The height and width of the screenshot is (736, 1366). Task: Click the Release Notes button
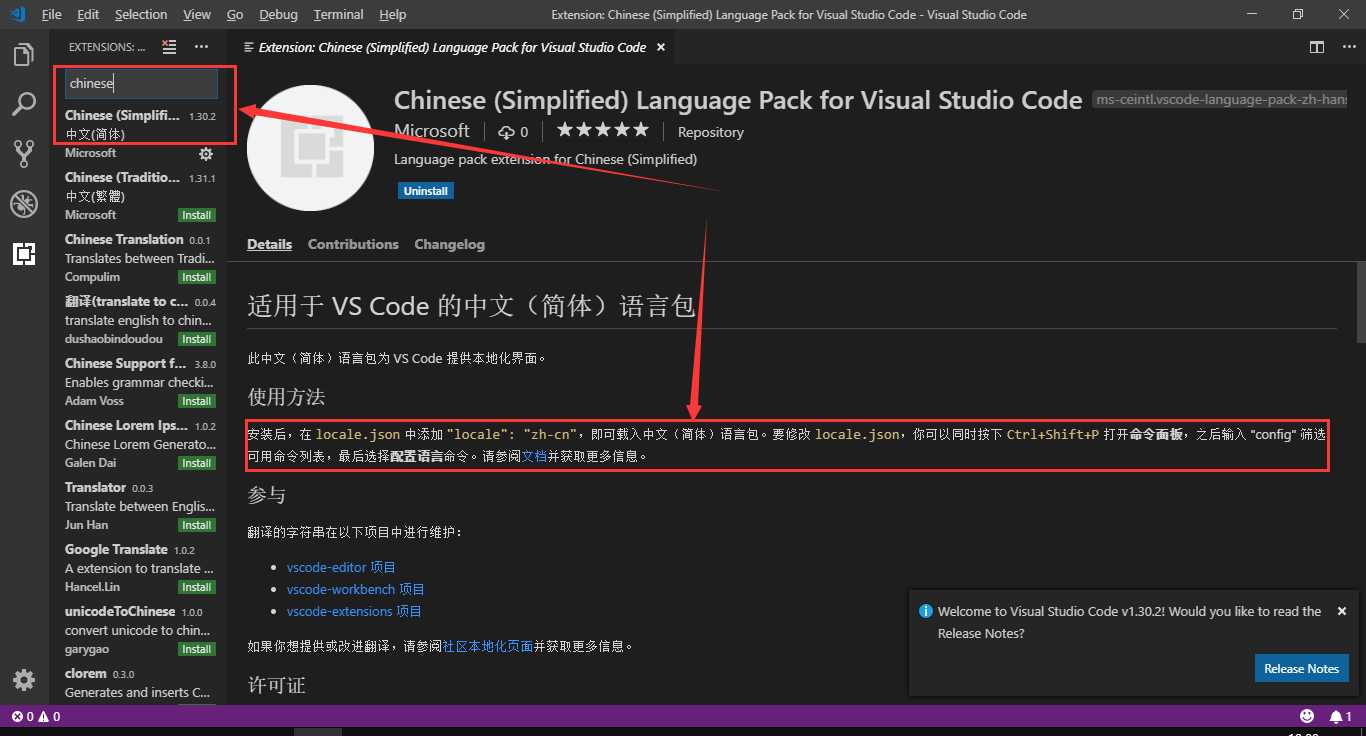pyautogui.click(x=1301, y=668)
